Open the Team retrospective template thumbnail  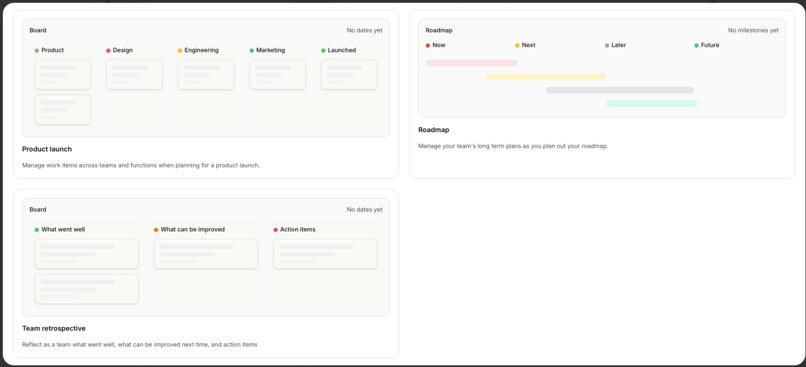coord(206,257)
